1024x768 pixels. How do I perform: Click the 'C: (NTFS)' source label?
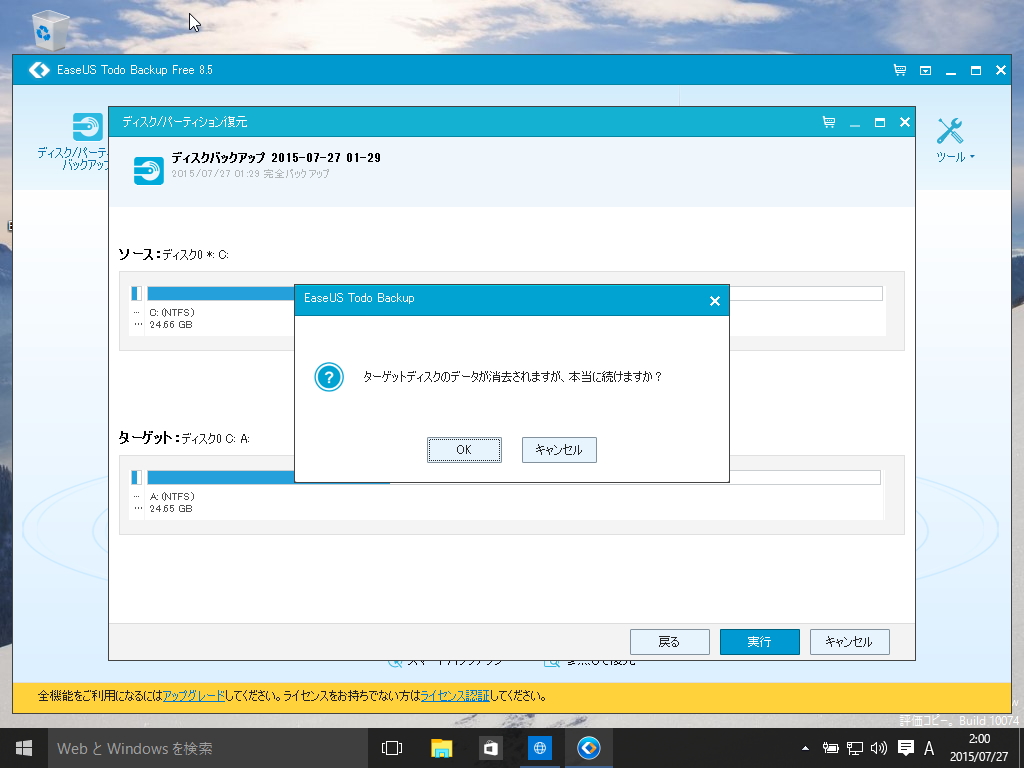click(172, 312)
